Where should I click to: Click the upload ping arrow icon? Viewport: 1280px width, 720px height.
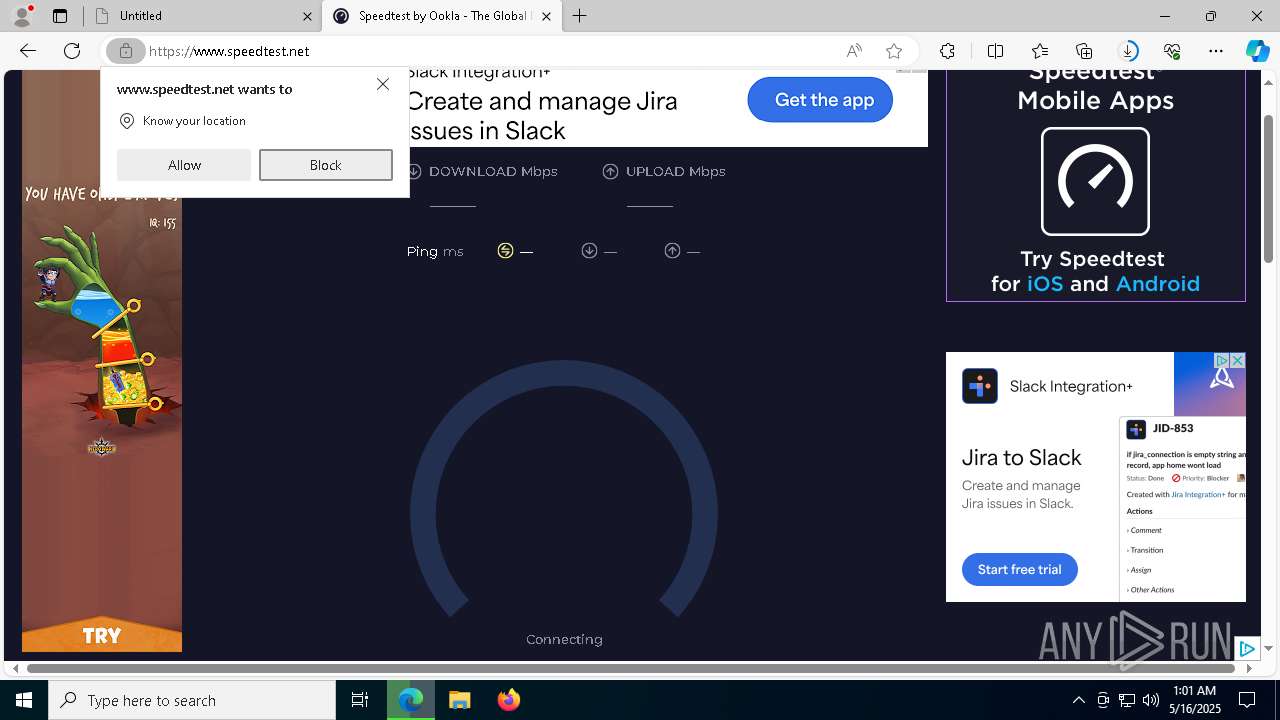coord(672,251)
